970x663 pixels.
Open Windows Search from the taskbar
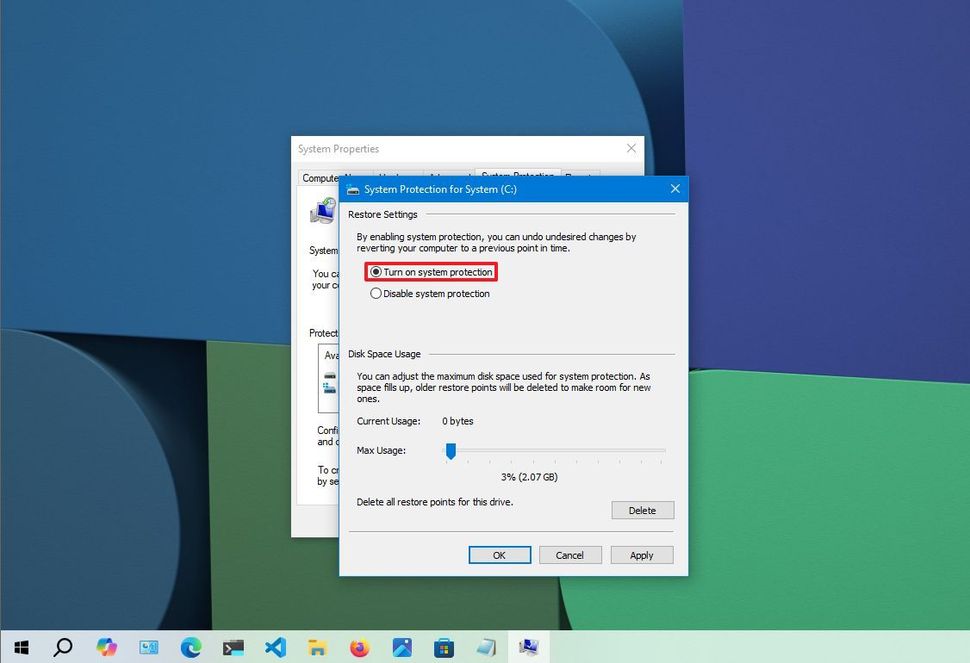pos(64,647)
